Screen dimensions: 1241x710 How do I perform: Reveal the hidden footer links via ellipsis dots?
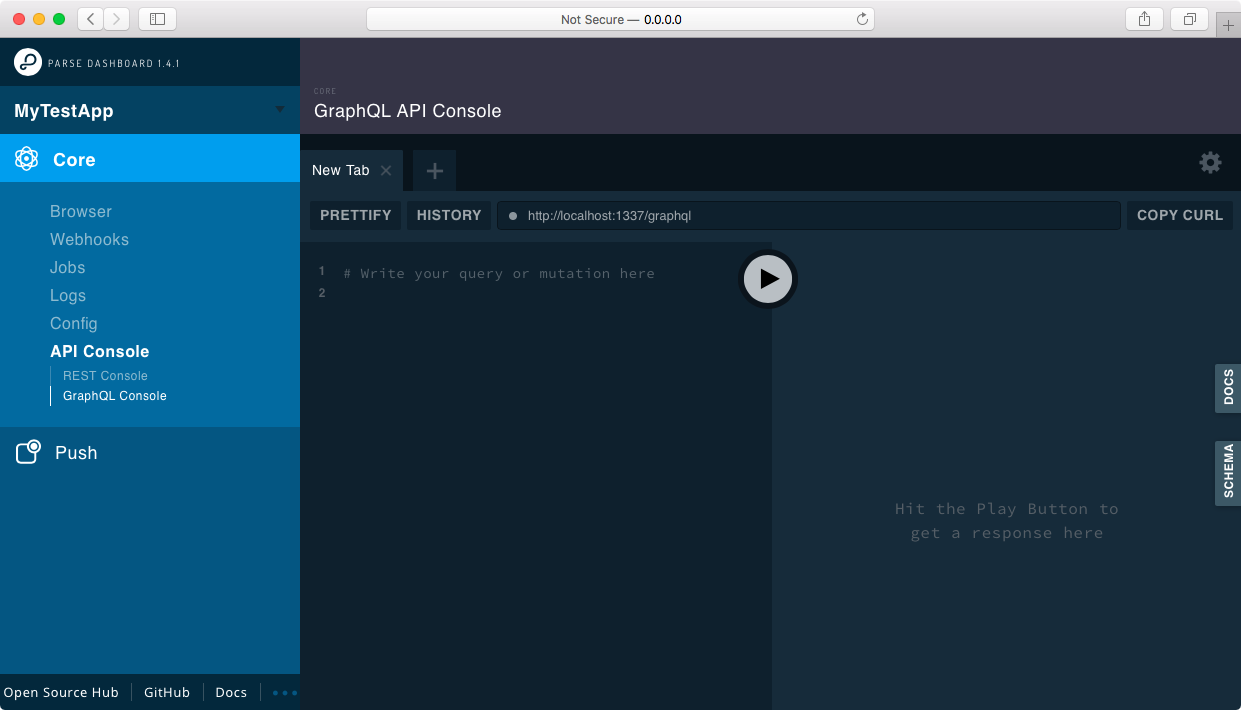point(283,692)
